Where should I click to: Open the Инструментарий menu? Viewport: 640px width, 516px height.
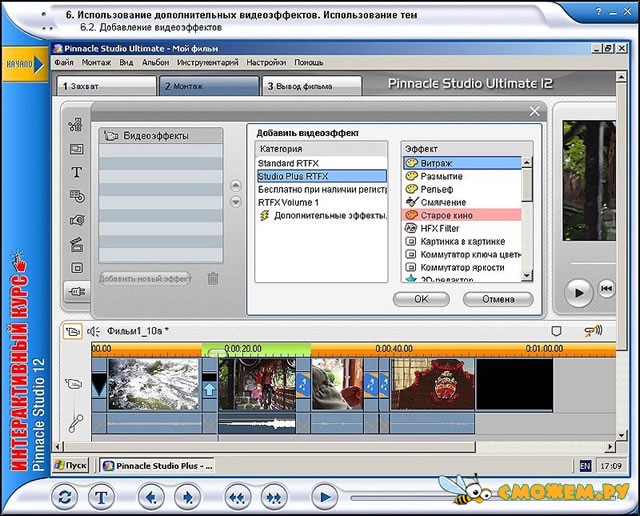coord(207,62)
